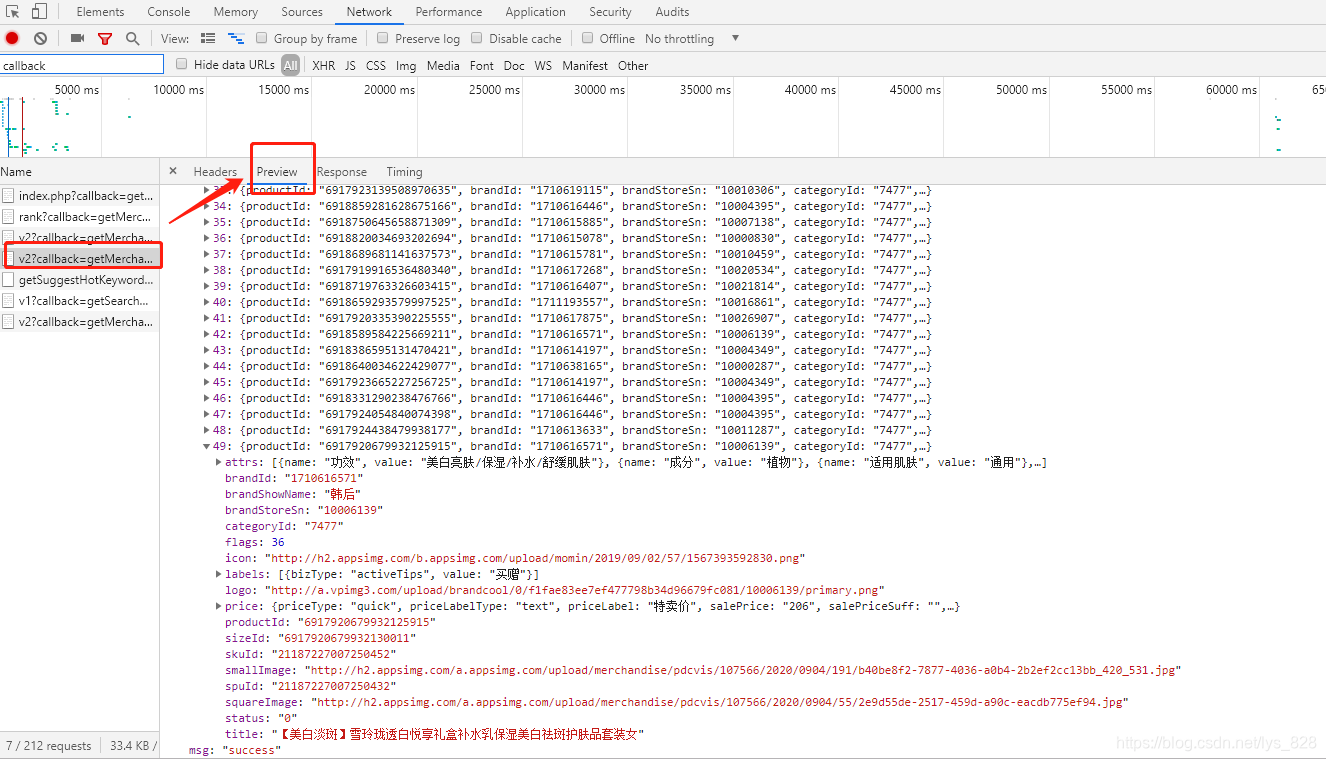
Task: Select request index.php?callback=get...
Action: pos(86,196)
